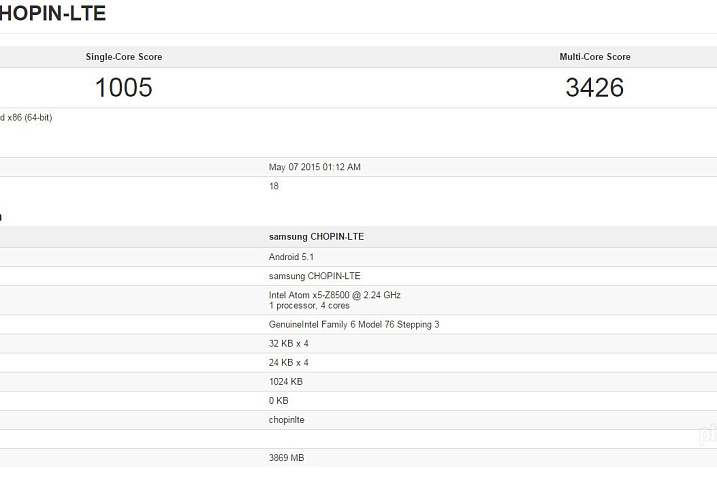The image size is (717, 478).
Task: Click the value 18 under the date
Action: (273, 186)
